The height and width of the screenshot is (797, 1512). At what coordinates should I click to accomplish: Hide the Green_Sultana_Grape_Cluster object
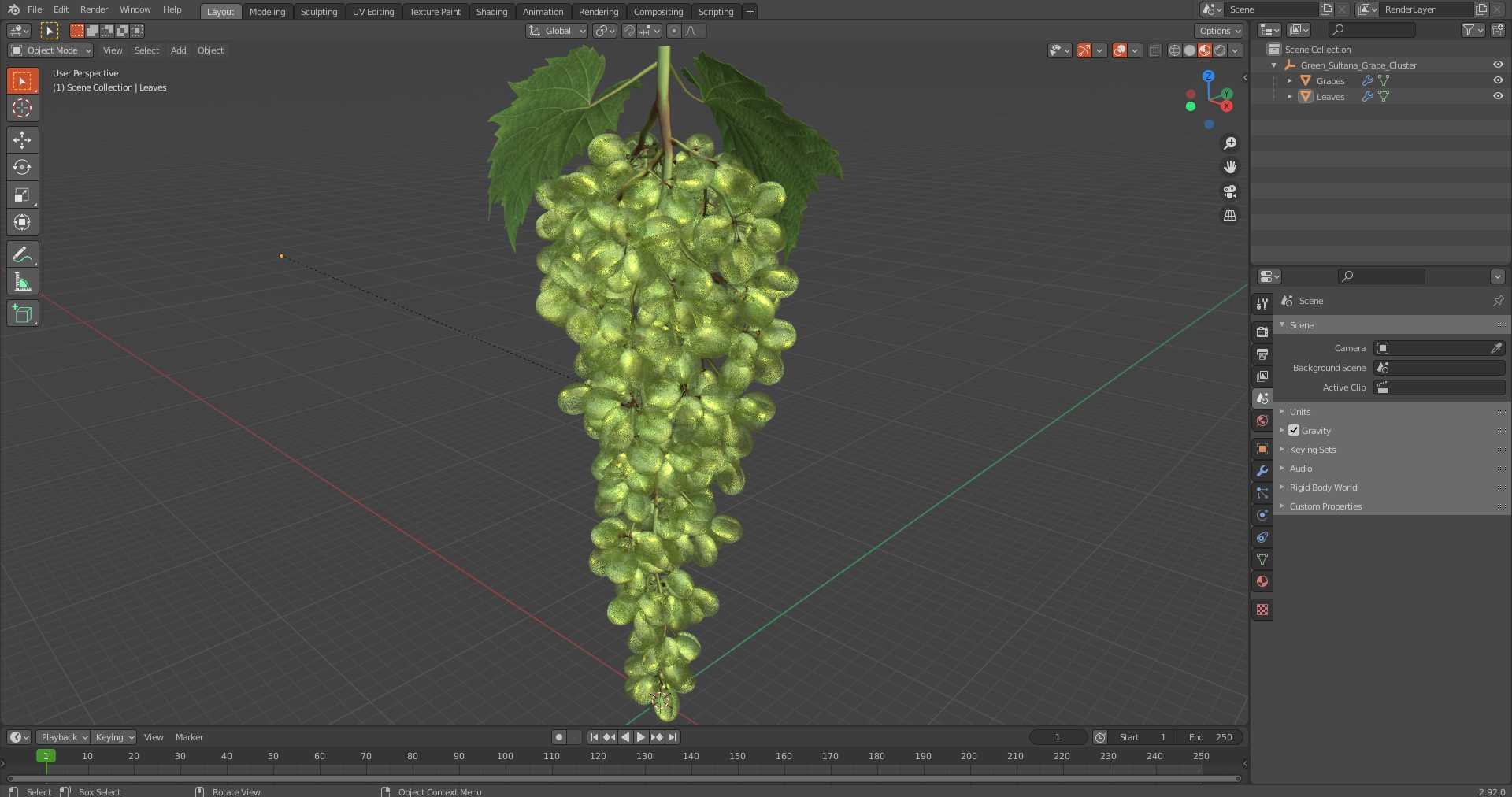(1498, 65)
